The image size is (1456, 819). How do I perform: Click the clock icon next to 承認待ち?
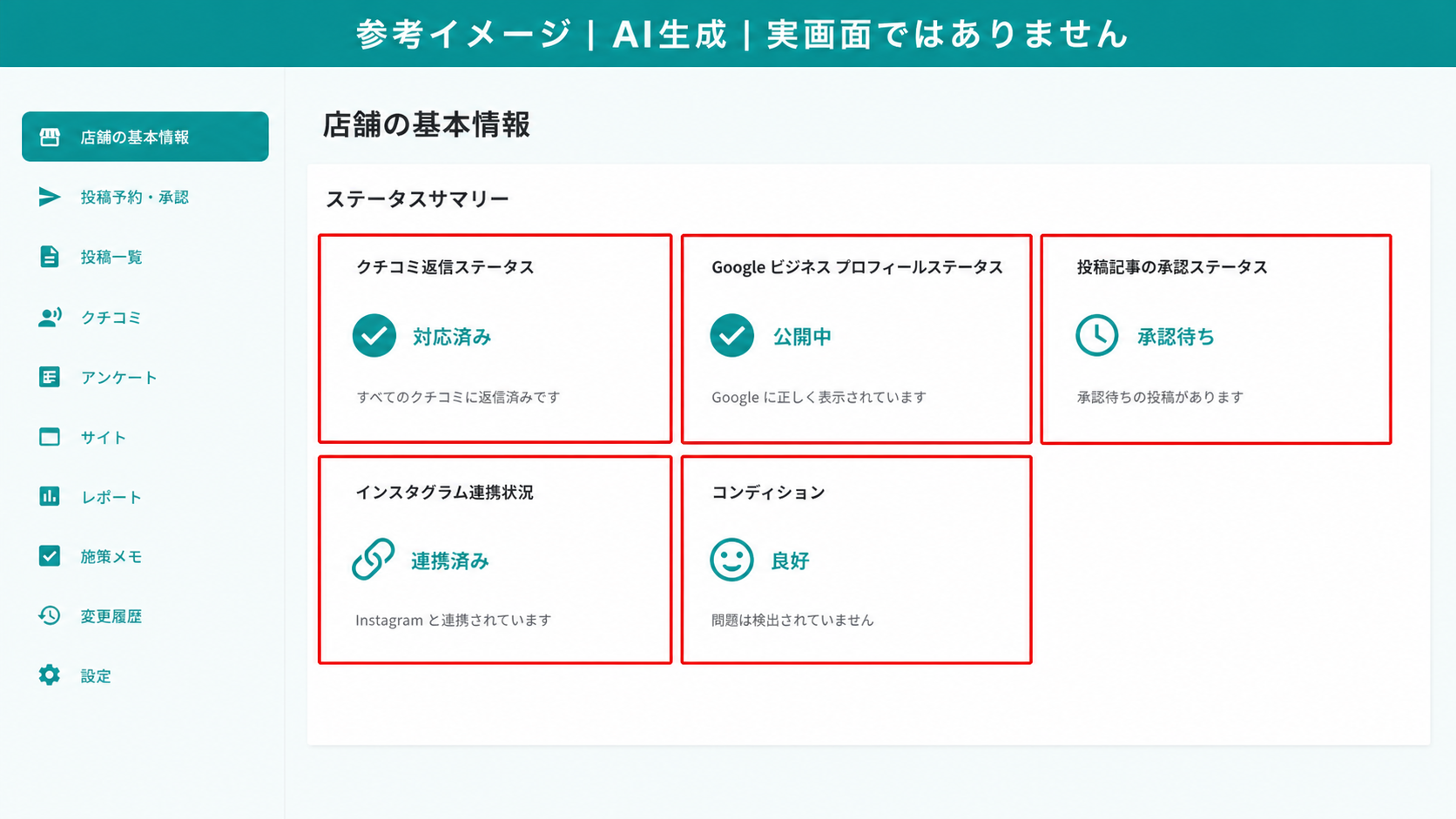click(1097, 336)
